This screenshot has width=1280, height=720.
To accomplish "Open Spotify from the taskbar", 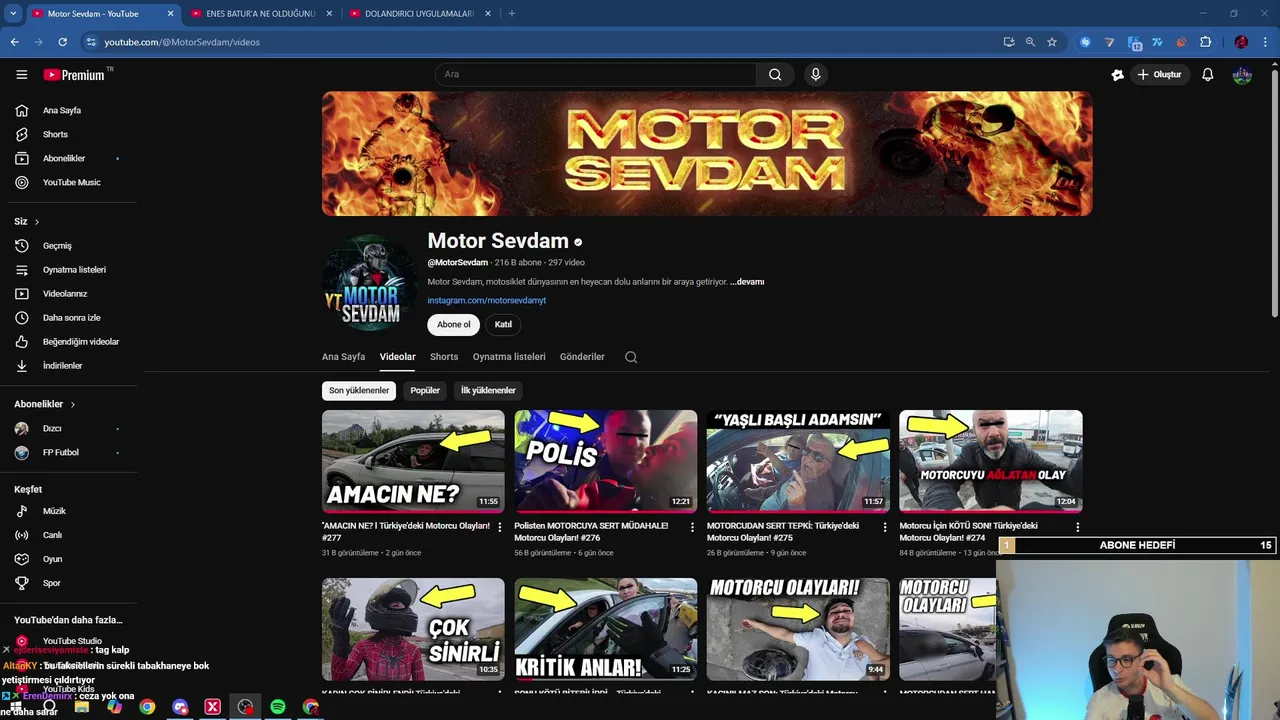I will pos(278,707).
